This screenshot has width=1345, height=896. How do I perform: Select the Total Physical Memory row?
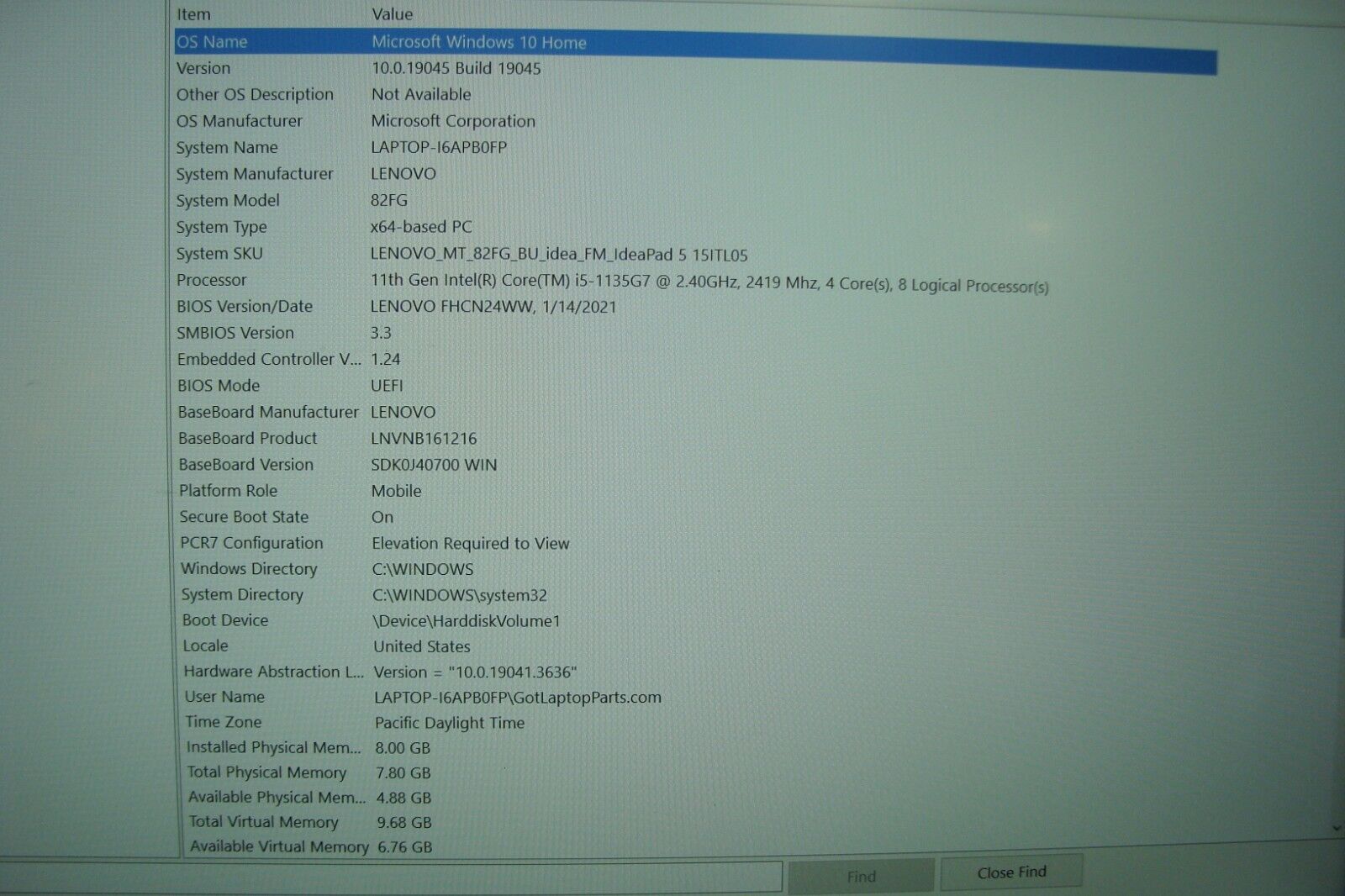[x=266, y=772]
